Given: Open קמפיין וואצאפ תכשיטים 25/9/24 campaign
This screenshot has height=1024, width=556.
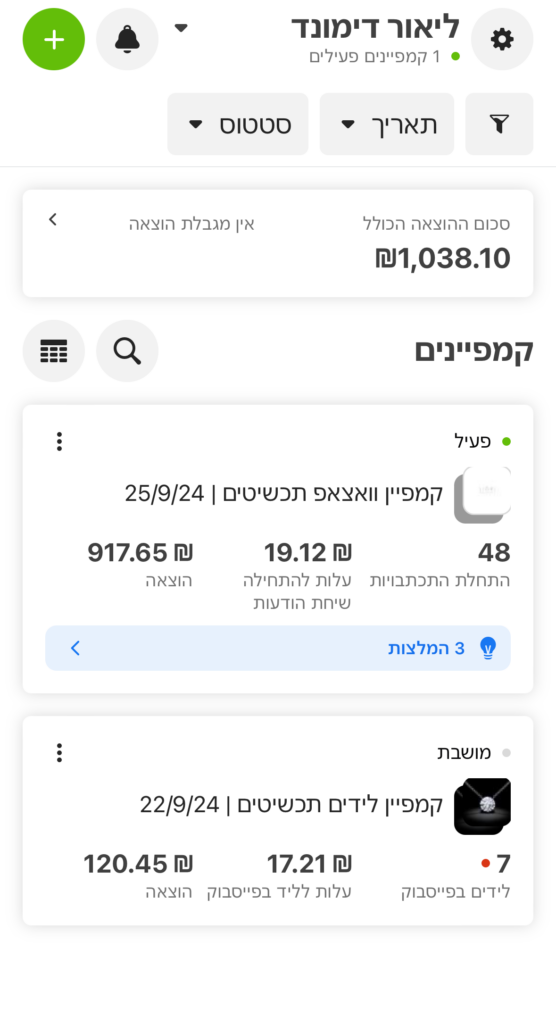Looking at the screenshot, I should pos(284,493).
